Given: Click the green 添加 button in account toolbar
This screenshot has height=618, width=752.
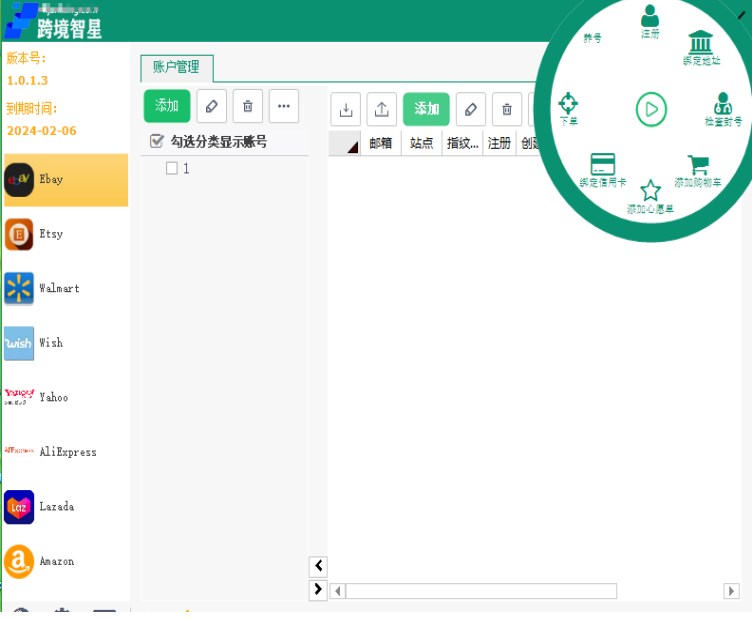Looking at the screenshot, I should pyautogui.click(x=426, y=109).
